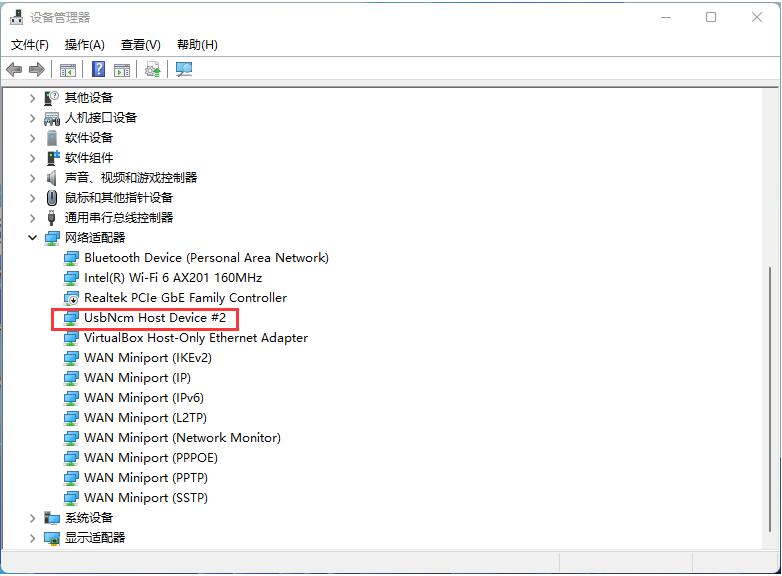Expand the 软件组件 node
Screen dimensions: 782x576
32,158
